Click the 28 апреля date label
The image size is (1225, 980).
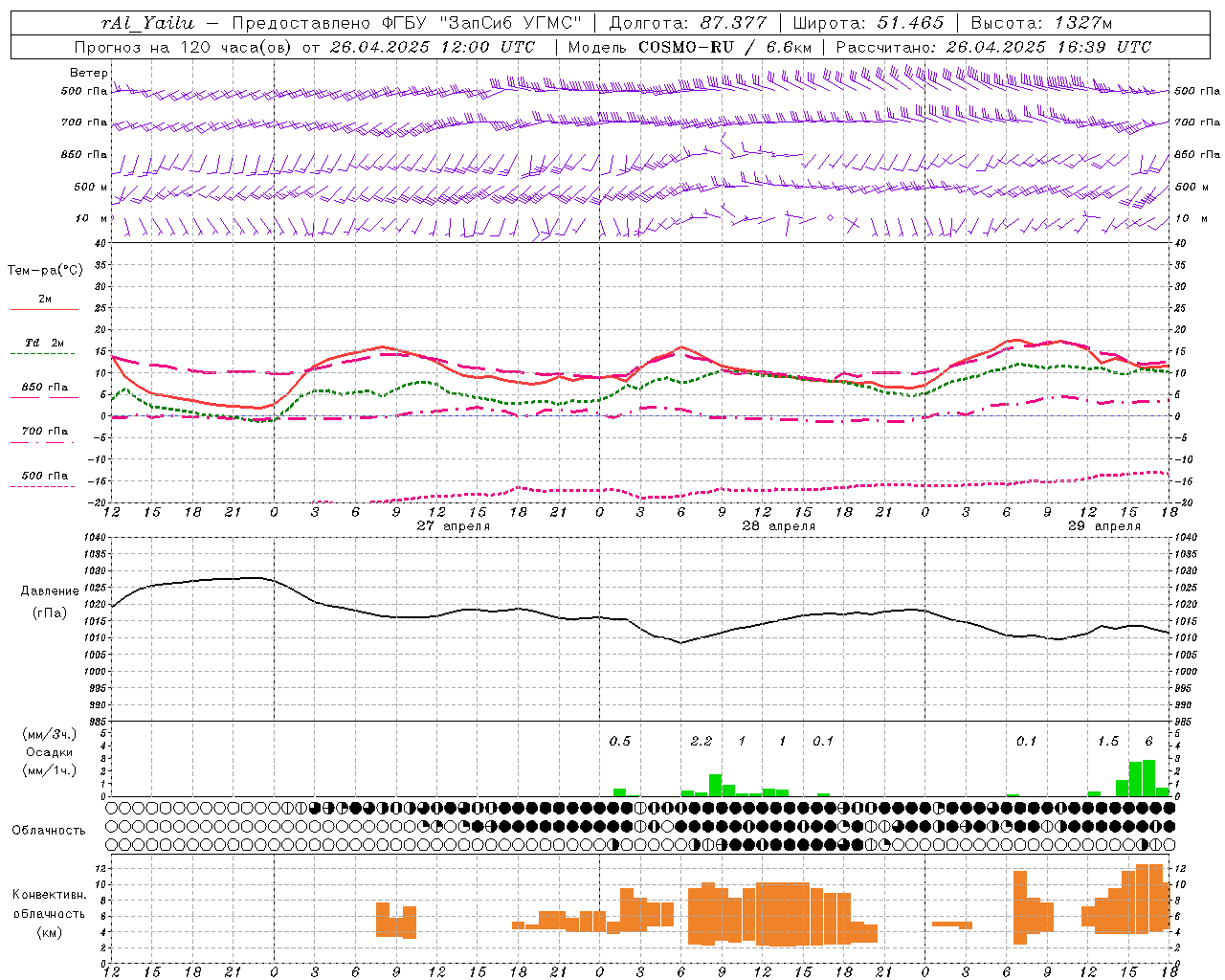click(779, 526)
